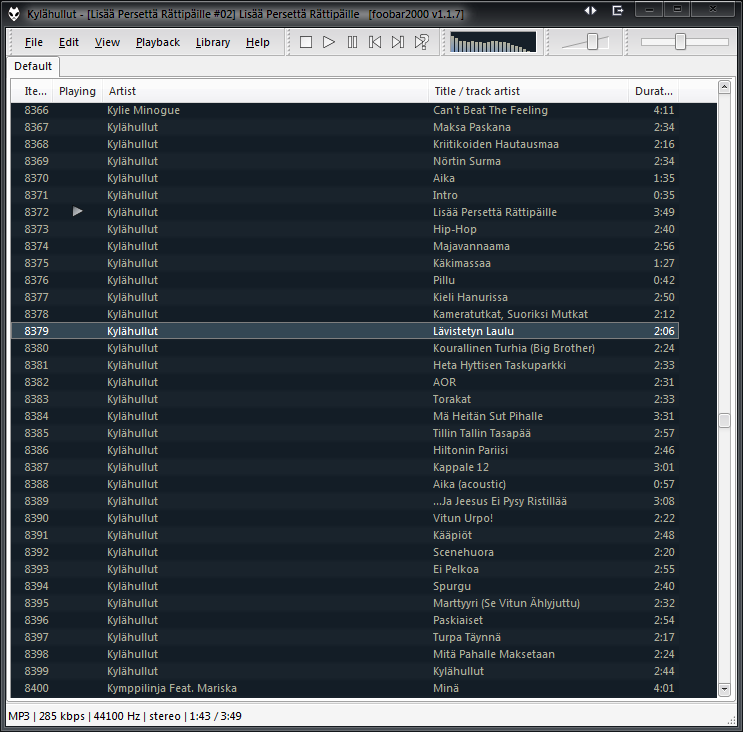743x732 pixels.
Task: Click the Stop playback button
Action: pyautogui.click(x=306, y=42)
